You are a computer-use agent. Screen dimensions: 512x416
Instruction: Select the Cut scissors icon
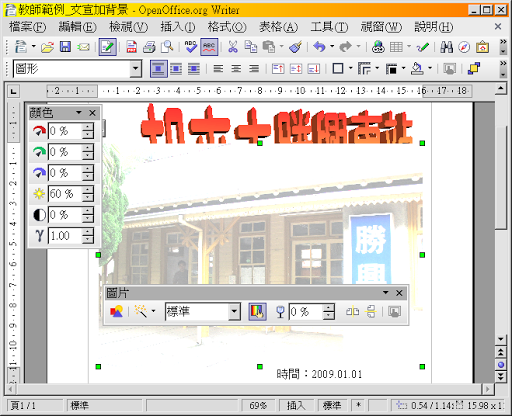coord(233,47)
